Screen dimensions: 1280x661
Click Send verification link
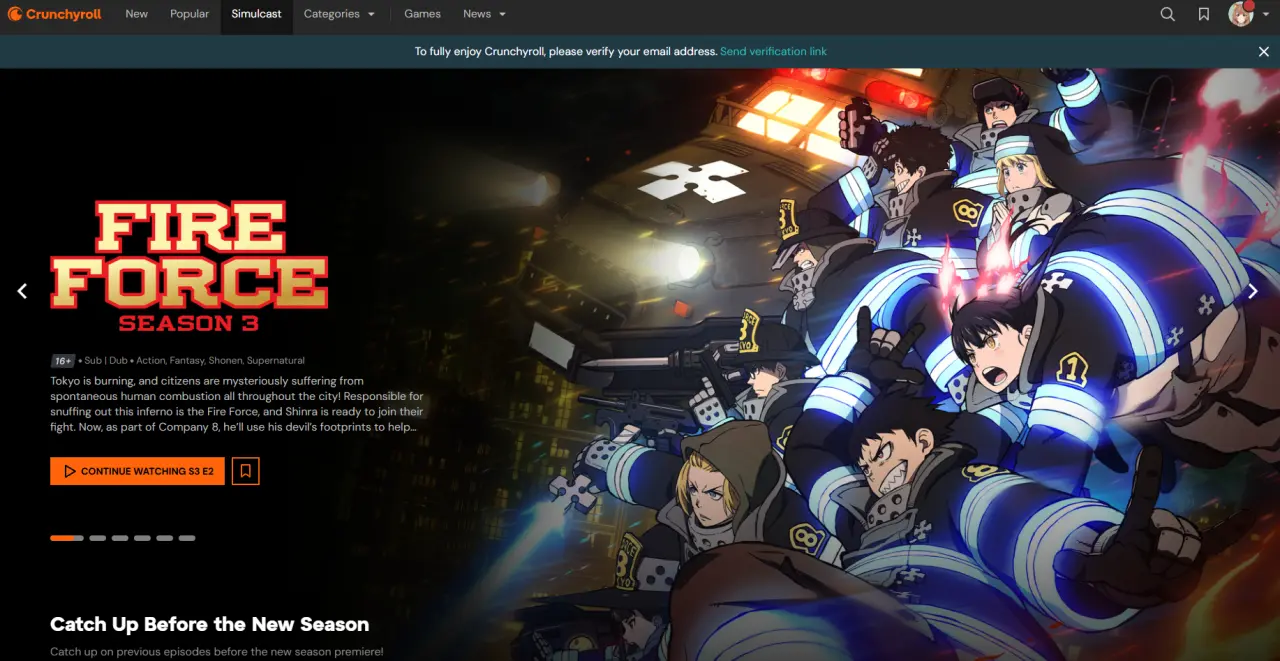coord(773,52)
